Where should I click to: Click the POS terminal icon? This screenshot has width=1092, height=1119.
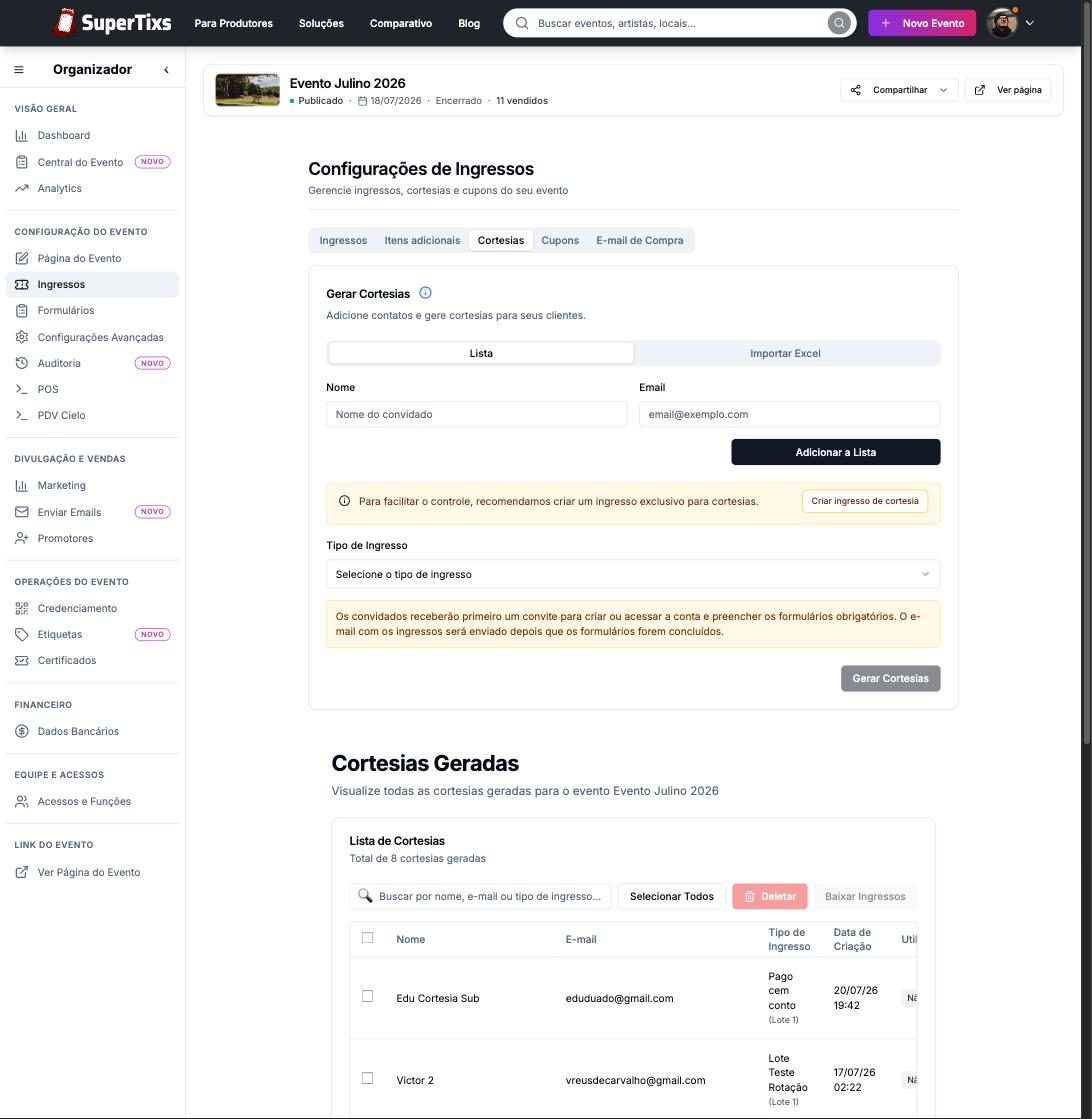point(21,389)
